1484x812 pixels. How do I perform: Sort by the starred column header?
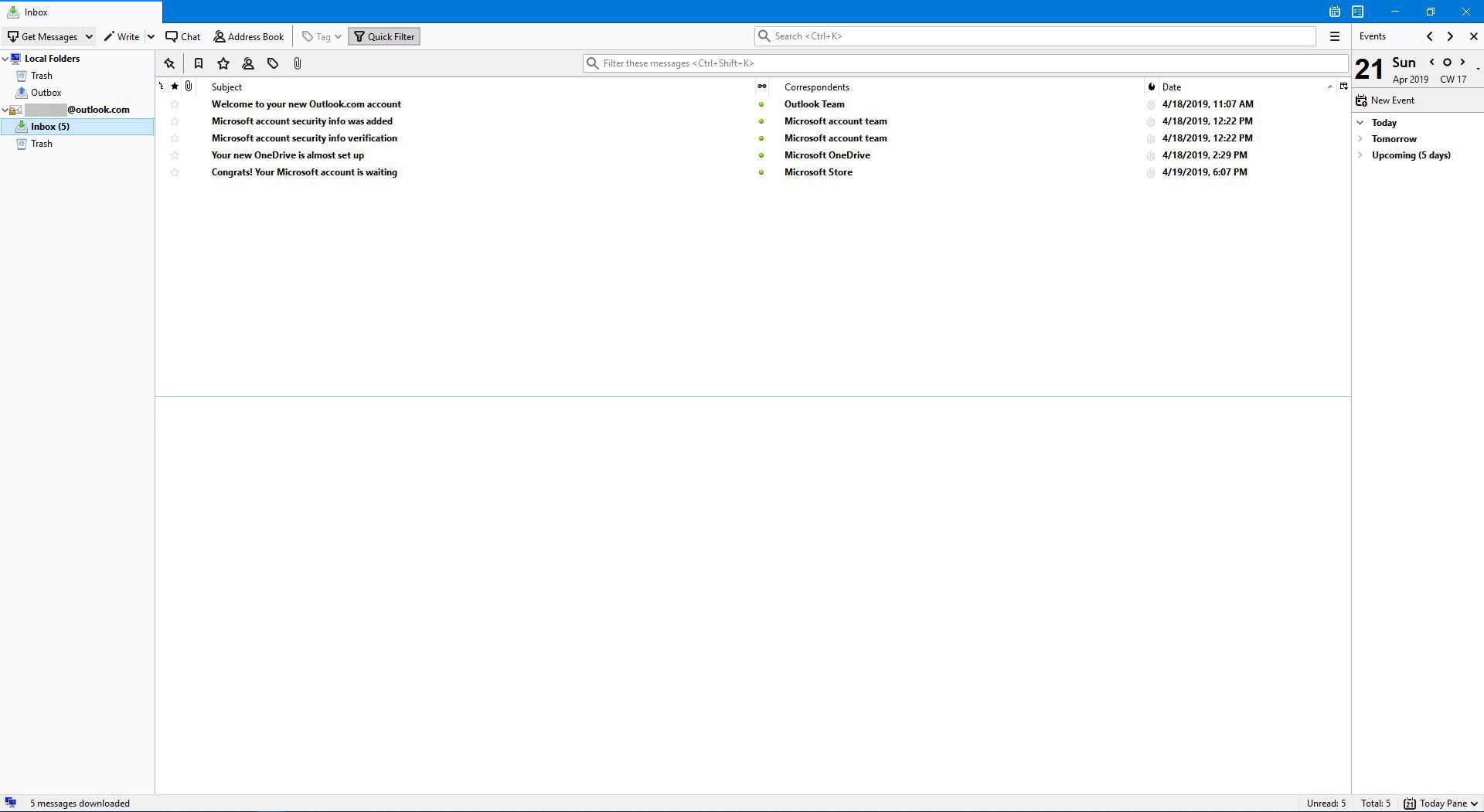175,87
